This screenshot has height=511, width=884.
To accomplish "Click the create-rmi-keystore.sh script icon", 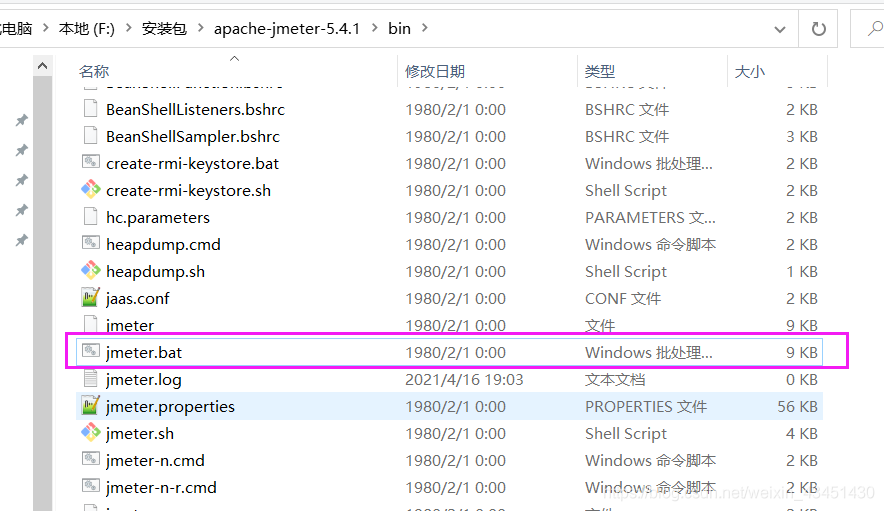I will tap(91, 190).
